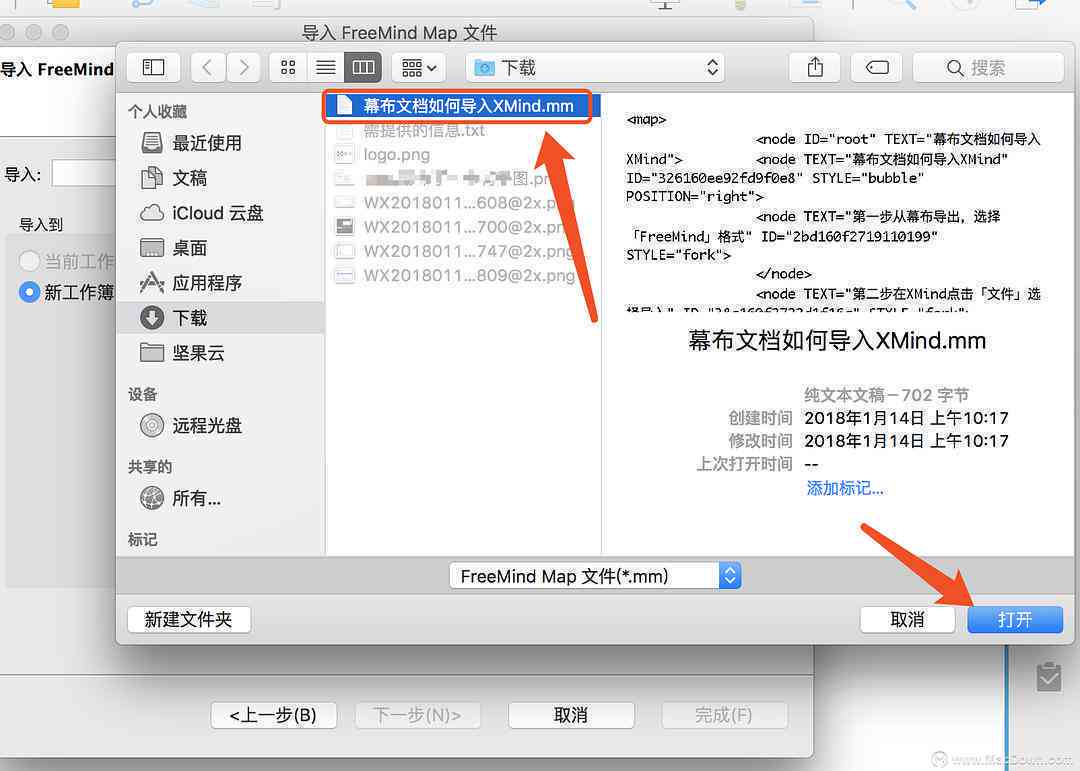Open 坚果云 folder in the sidebar

pyautogui.click(x=220, y=353)
